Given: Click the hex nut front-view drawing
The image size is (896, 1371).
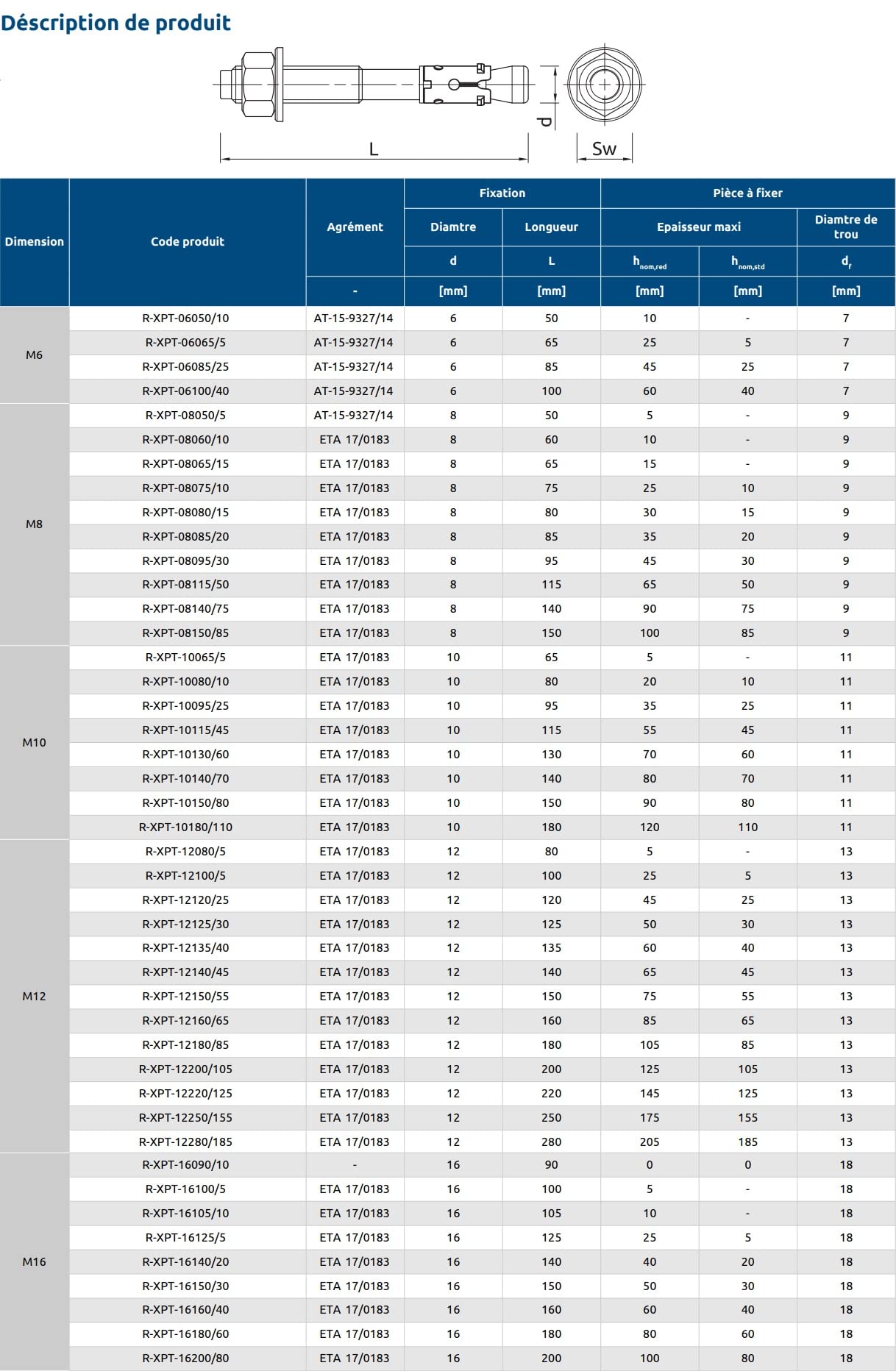Looking at the screenshot, I should point(605,84).
